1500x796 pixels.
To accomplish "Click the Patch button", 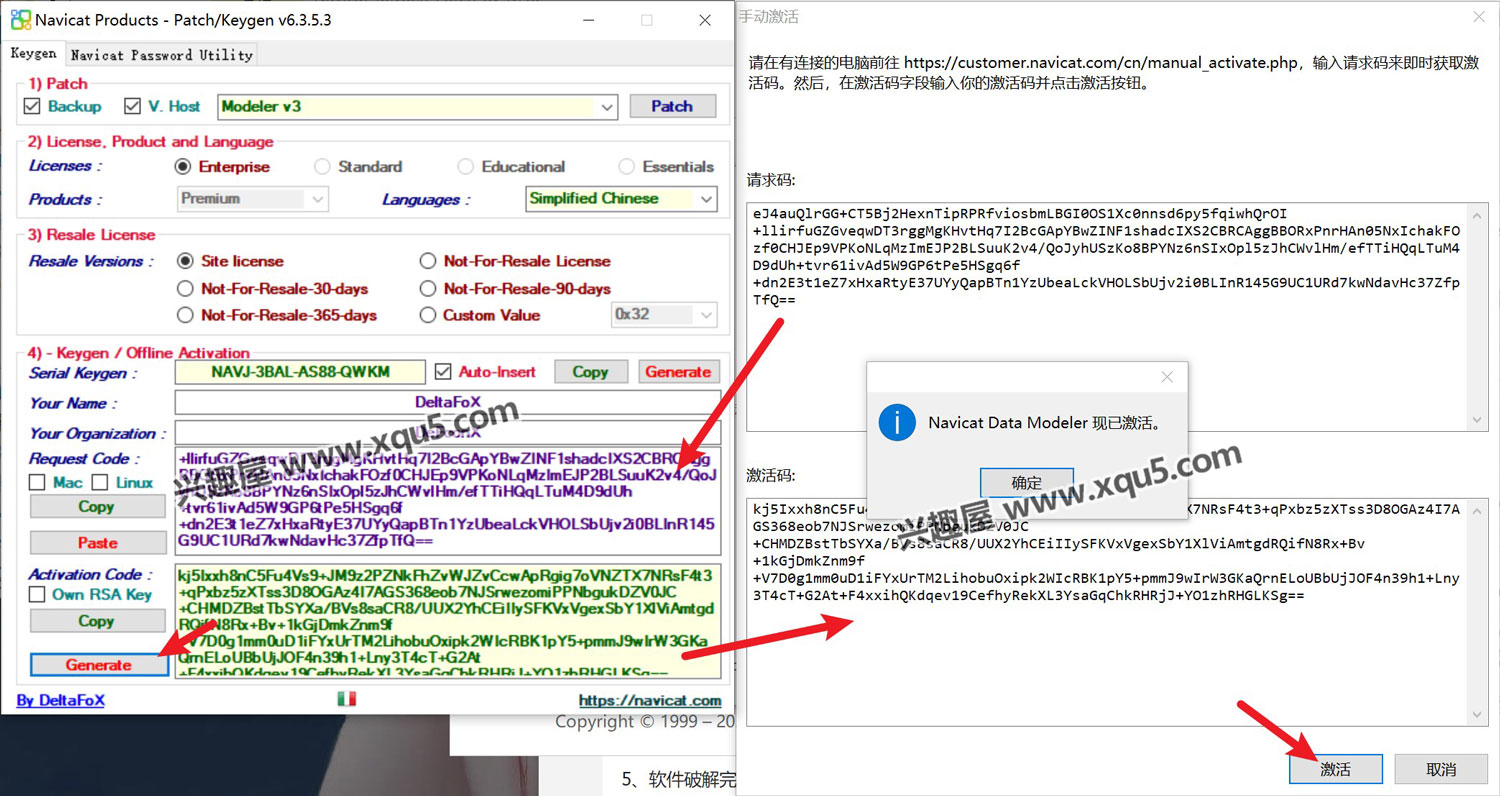I will (672, 106).
